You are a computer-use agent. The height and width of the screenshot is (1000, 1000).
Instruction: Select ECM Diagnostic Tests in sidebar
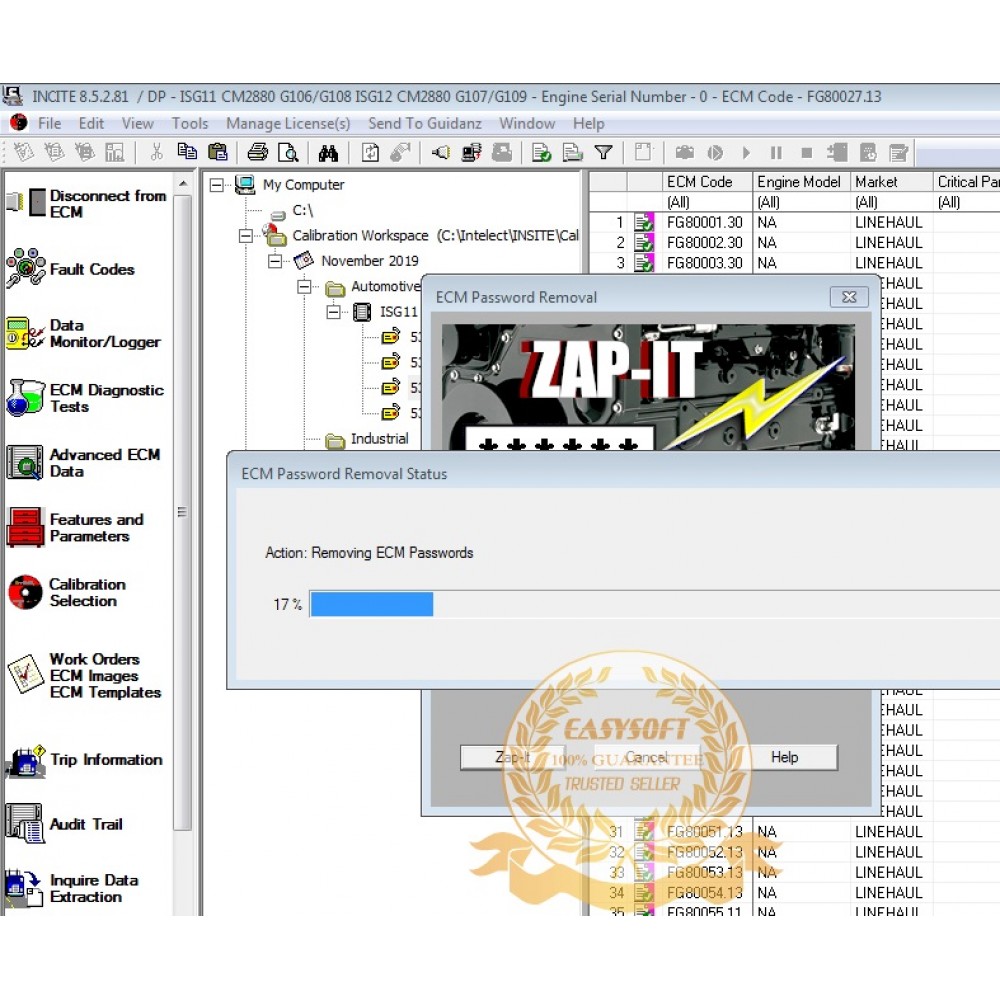click(x=85, y=398)
